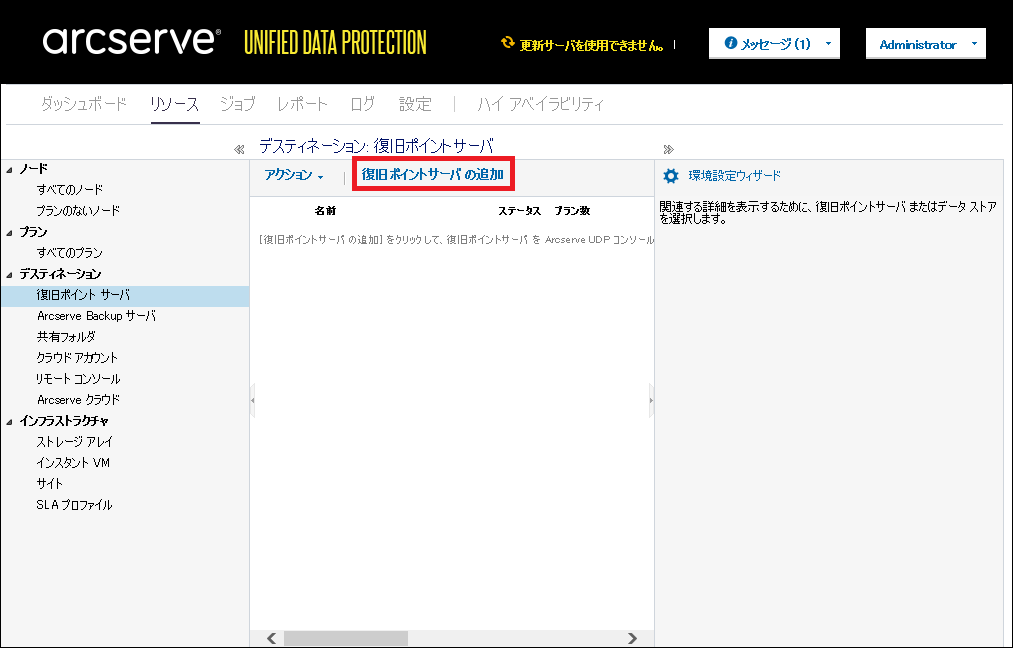This screenshot has width=1013, height=648.
Task: Select 共有フォルダ tree item
Action: click(x=66, y=337)
